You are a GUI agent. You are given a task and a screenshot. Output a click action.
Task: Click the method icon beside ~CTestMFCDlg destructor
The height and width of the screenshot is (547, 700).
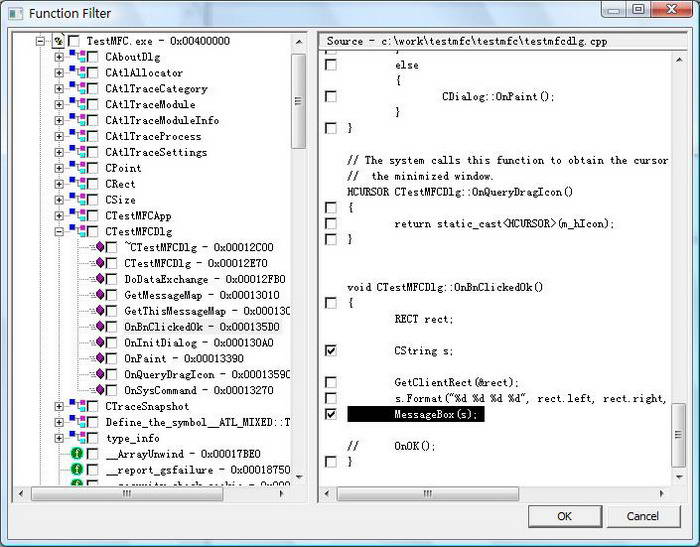click(x=100, y=247)
